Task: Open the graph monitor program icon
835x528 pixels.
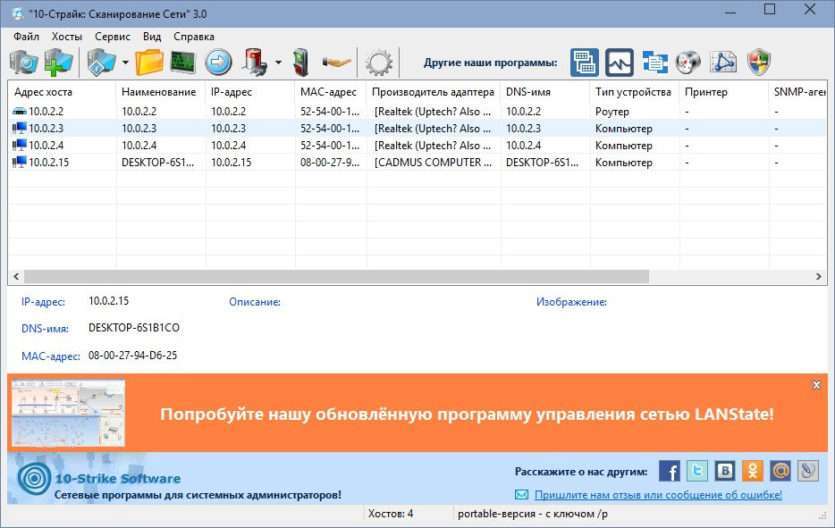Action: pyautogui.click(x=620, y=62)
